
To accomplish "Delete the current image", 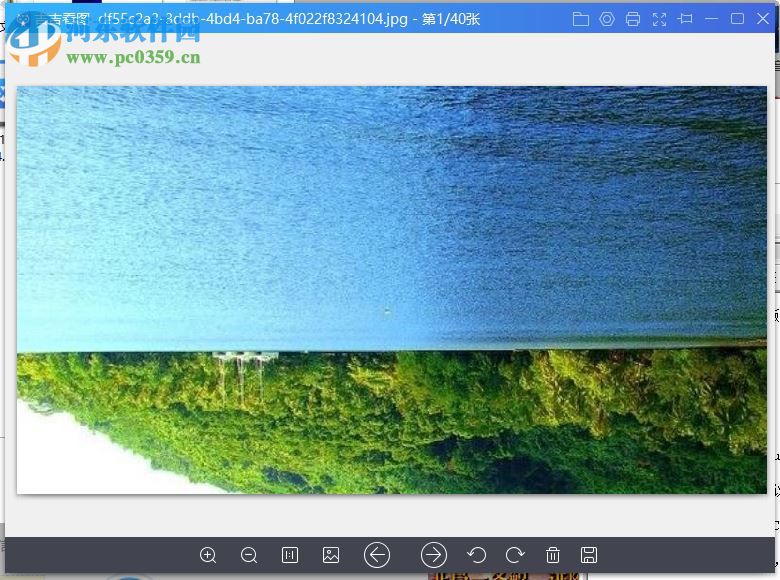I will (x=553, y=555).
